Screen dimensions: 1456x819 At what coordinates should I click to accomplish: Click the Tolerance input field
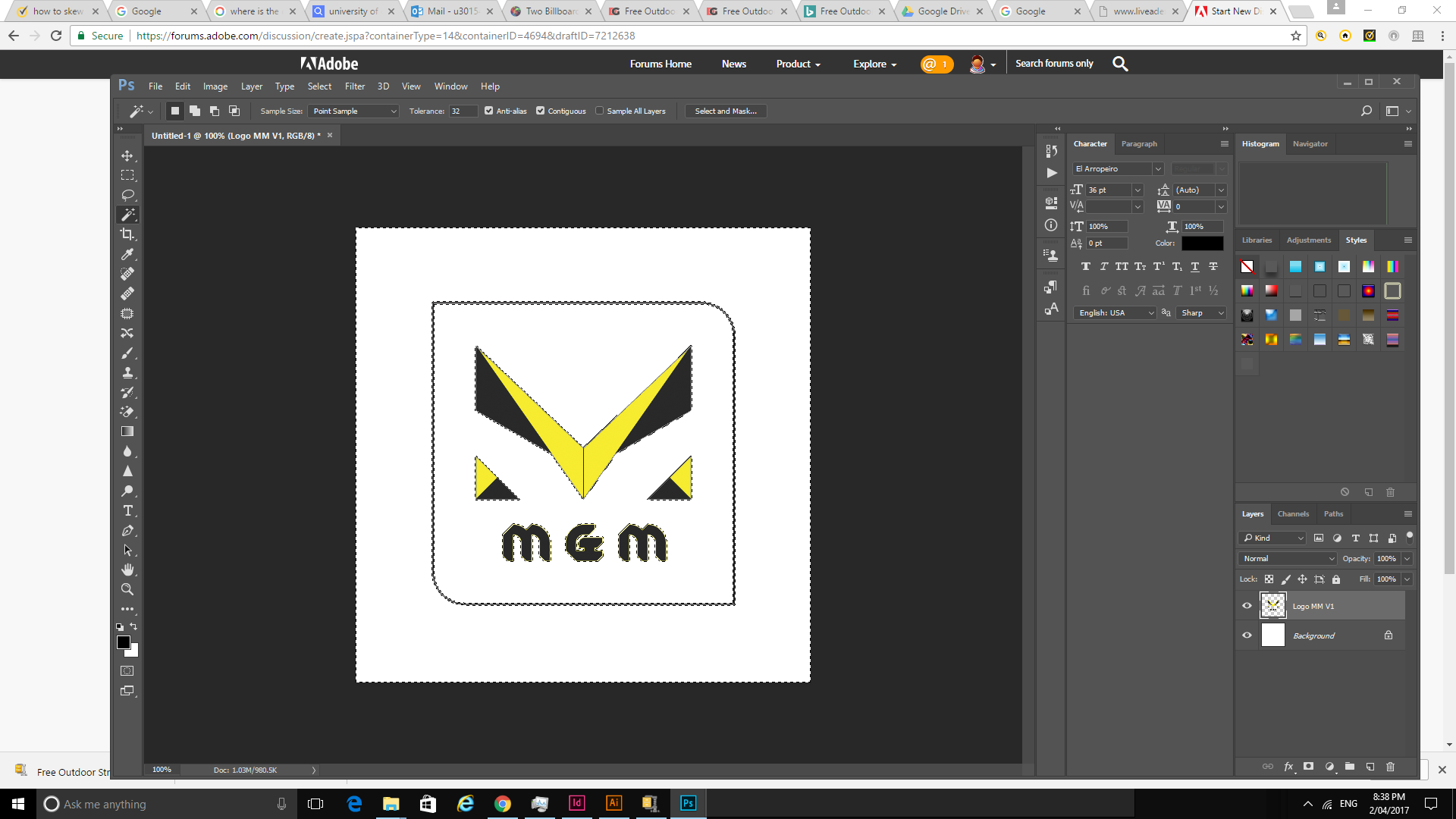[x=463, y=111]
